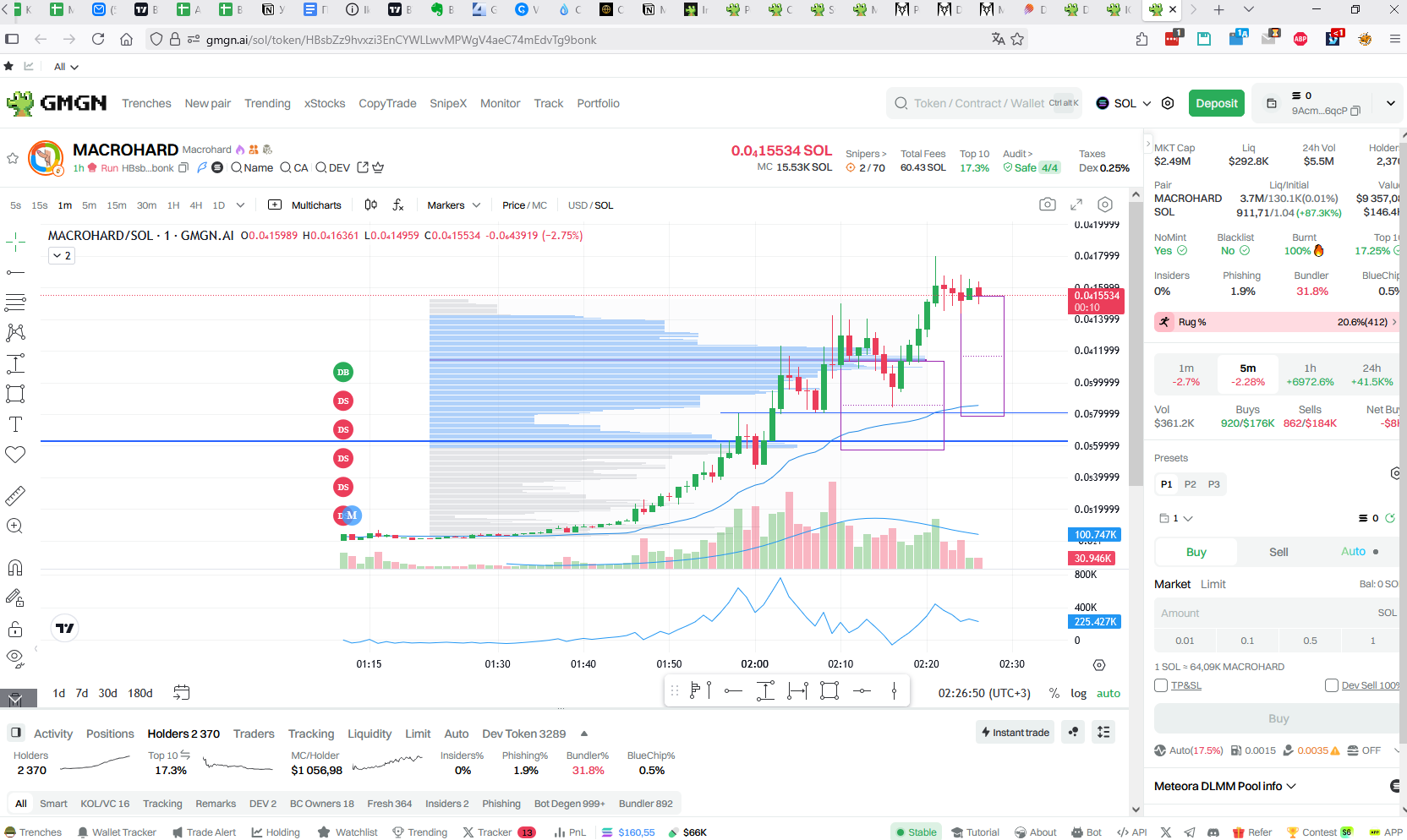Viewport: 1407px width, 840px height.
Task: Switch chart to Price/MC display
Action: pyautogui.click(x=524, y=205)
